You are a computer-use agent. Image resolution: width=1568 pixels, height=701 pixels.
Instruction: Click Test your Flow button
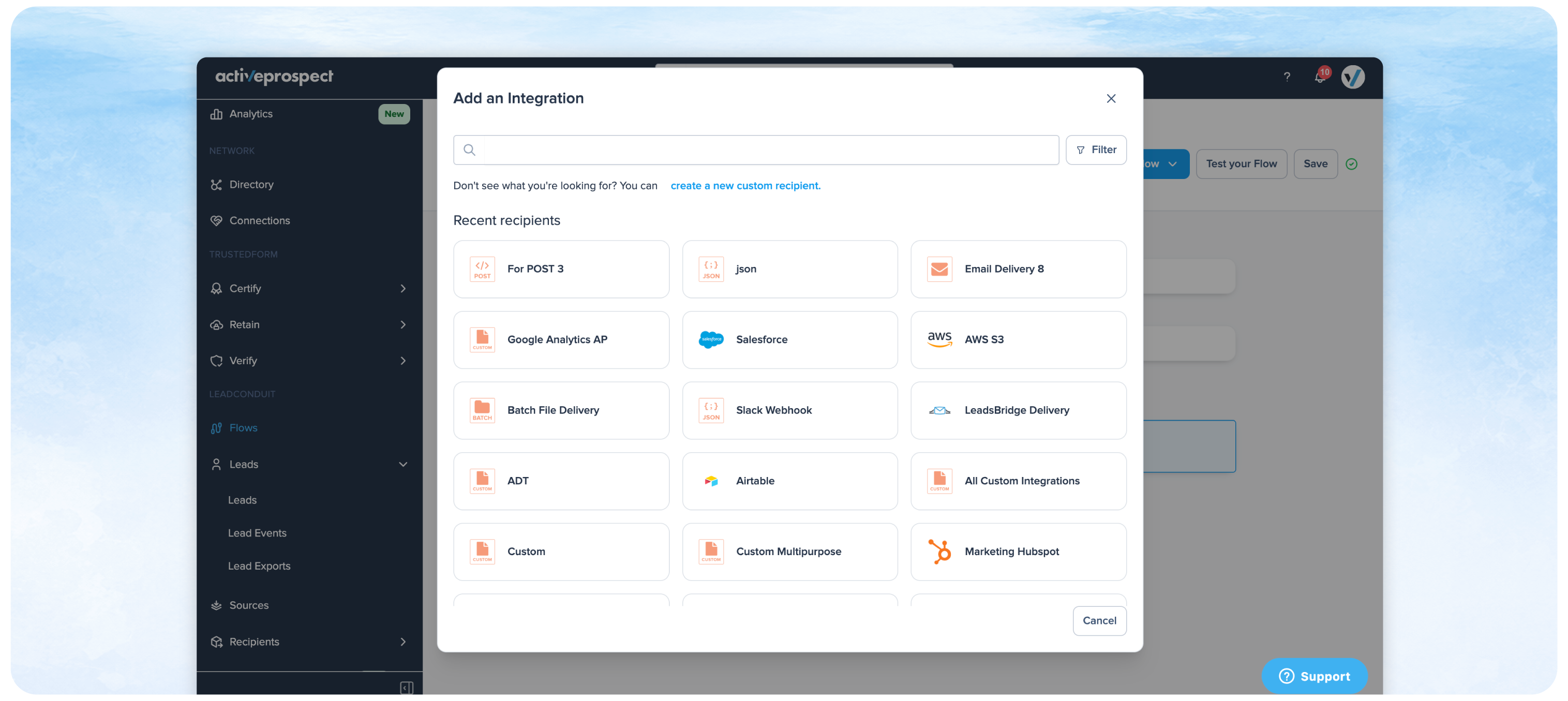1241,163
